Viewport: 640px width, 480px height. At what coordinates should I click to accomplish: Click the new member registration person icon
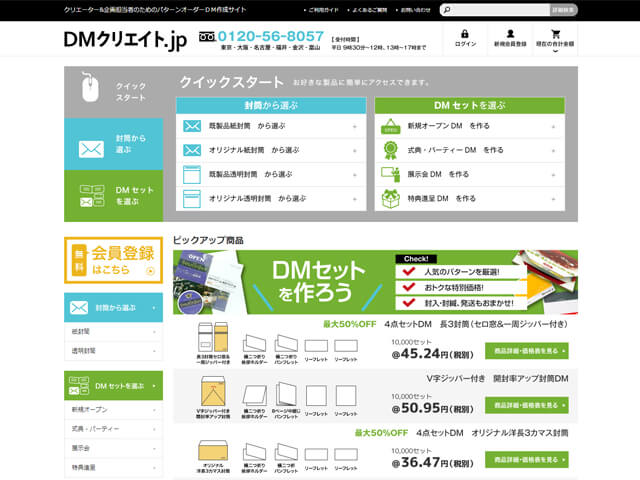pyautogui.click(x=511, y=33)
